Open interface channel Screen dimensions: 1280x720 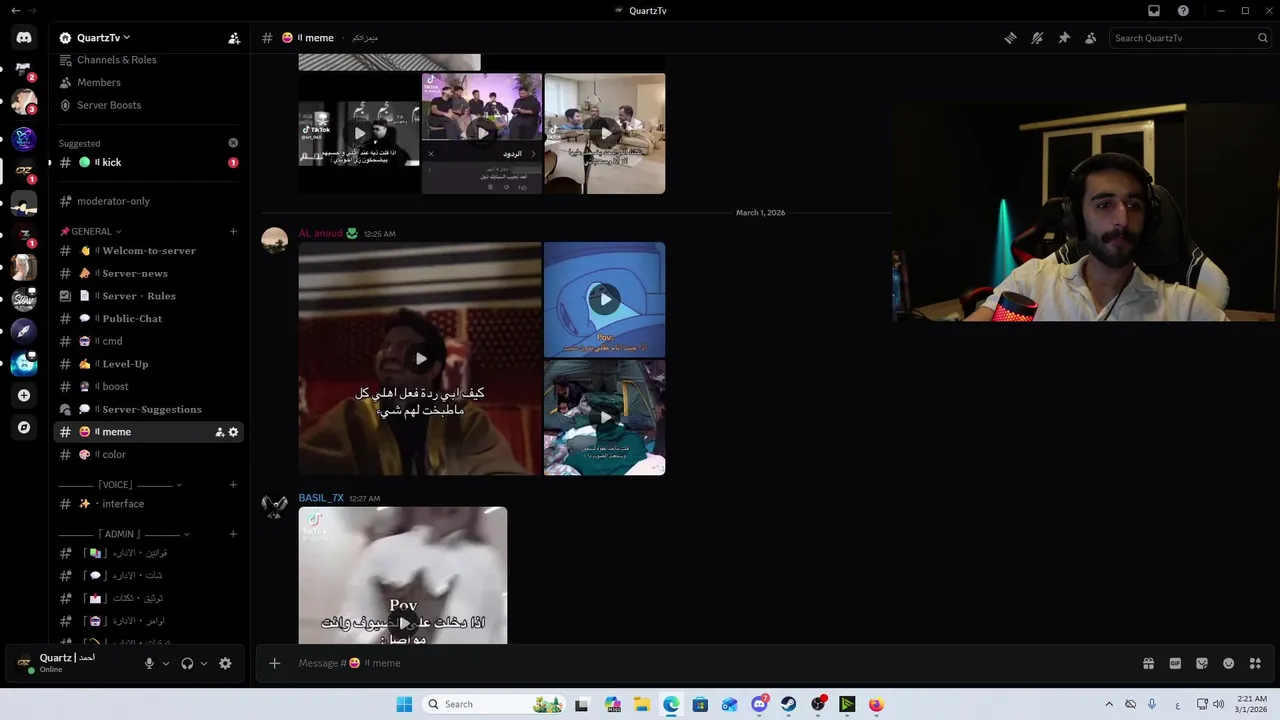click(148, 504)
